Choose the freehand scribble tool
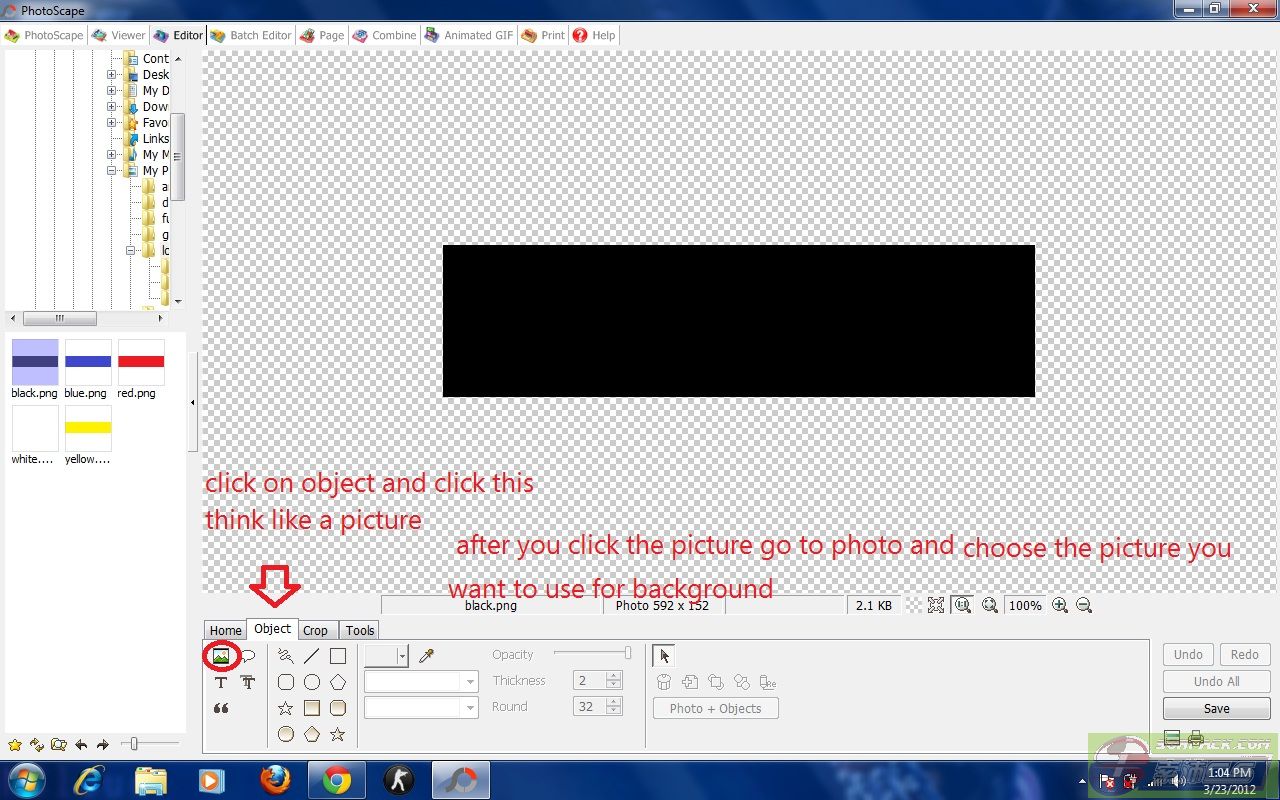This screenshot has height=800, width=1280. pos(286,656)
